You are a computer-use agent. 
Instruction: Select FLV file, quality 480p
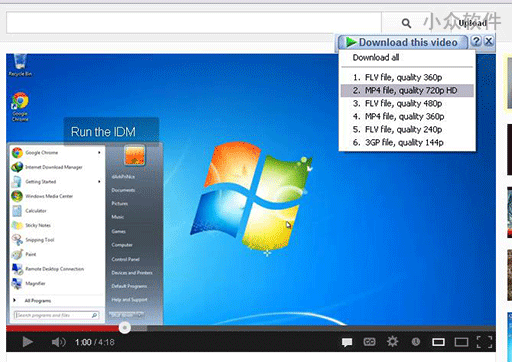(407, 103)
